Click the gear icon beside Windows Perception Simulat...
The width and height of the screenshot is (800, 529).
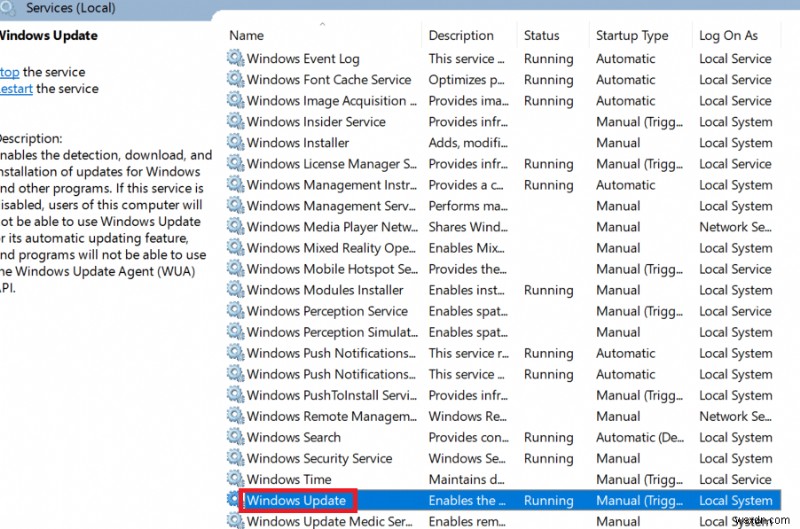235,331
